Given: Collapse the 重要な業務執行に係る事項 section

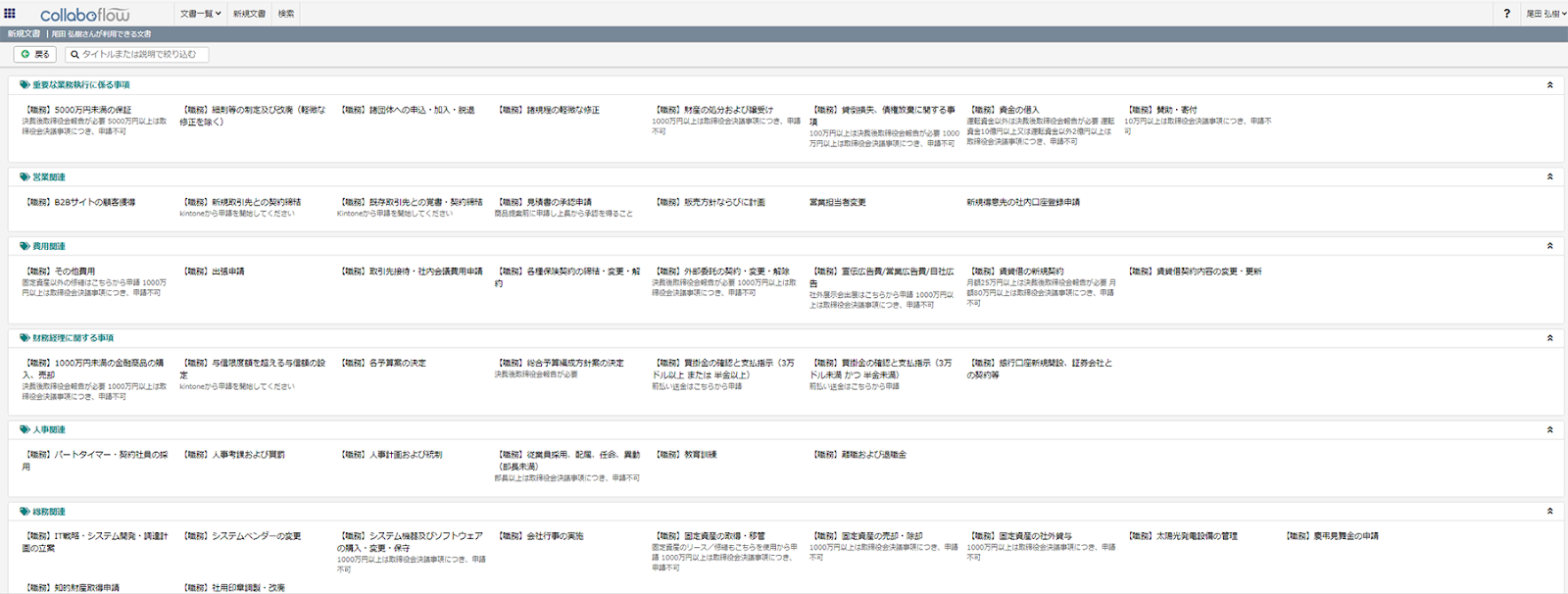Looking at the screenshot, I should pos(1549,85).
